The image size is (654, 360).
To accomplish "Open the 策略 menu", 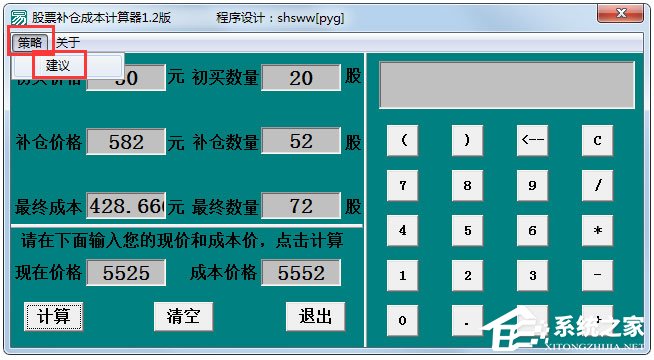I will 30,42.
